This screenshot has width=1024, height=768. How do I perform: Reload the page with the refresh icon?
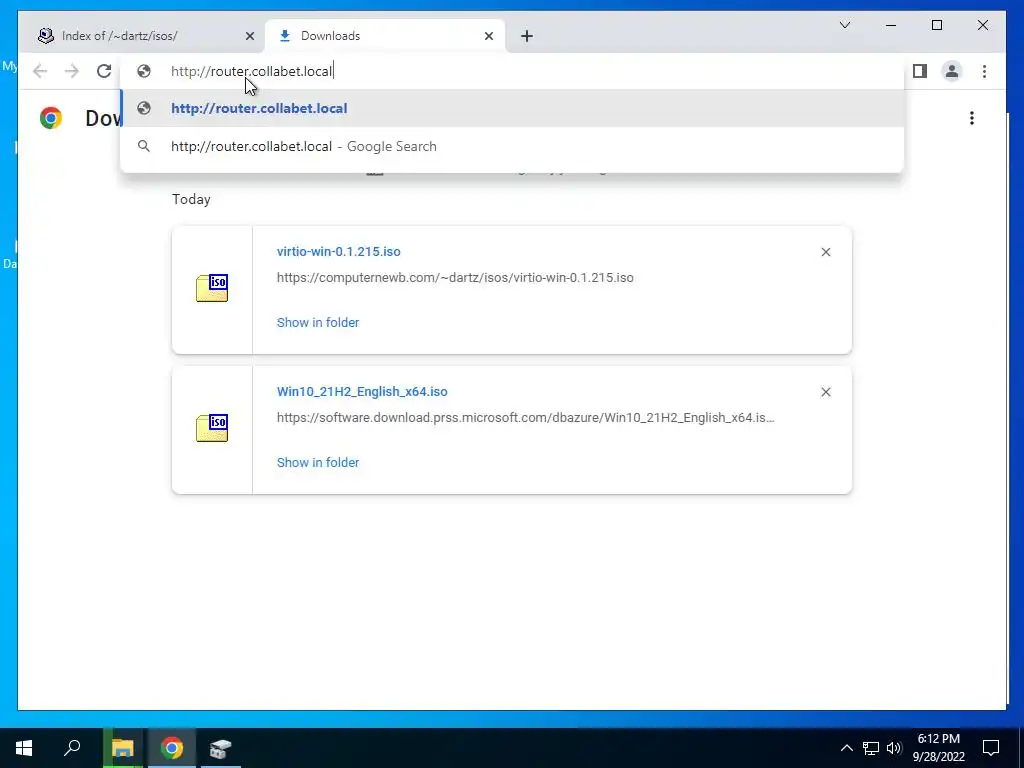[104, 71]
